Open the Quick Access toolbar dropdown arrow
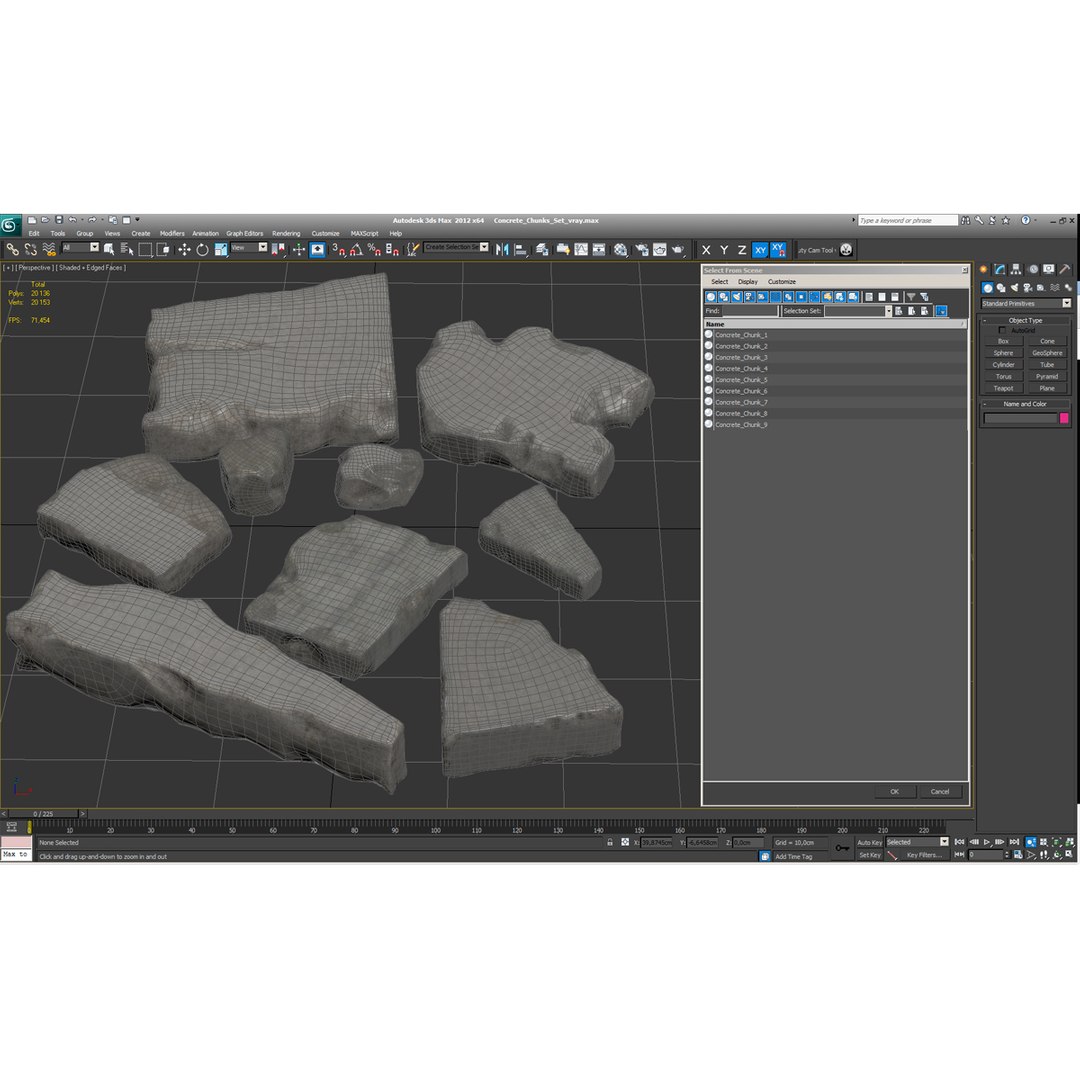This screenshot has width=1080, height=1080. (137, 220)
